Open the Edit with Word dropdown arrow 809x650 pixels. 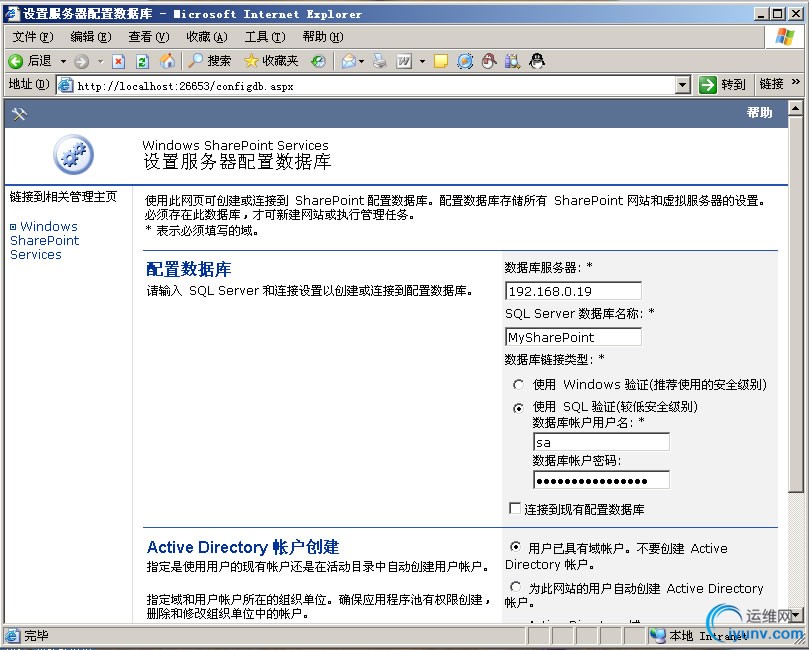coord(422,61)
